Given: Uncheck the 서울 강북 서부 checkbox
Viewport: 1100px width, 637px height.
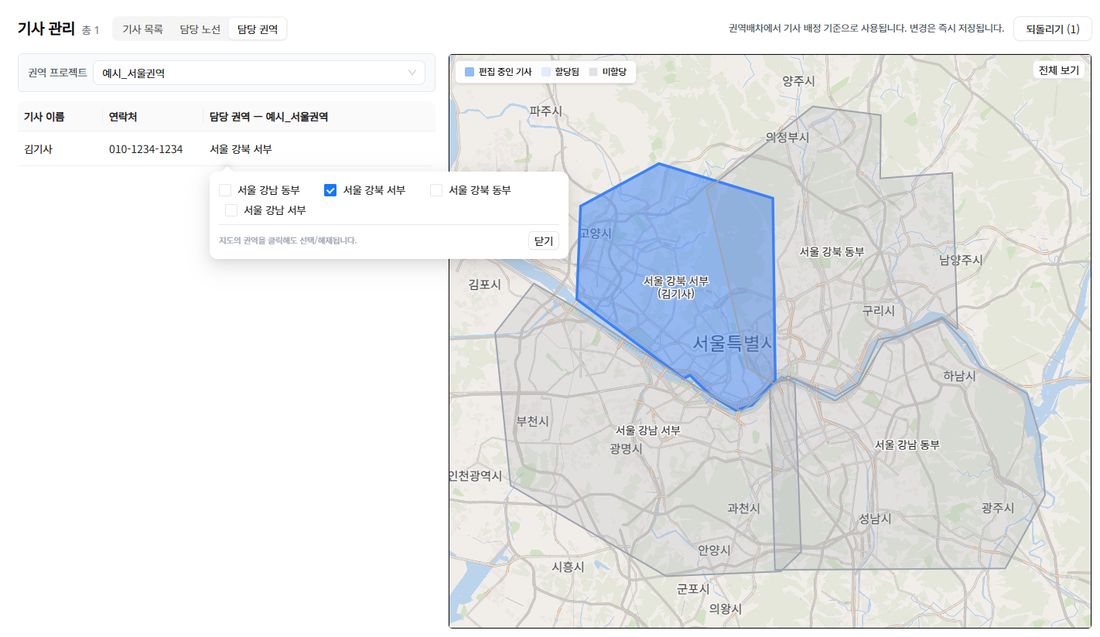Looking at the screenshot, I should [330, 190].
